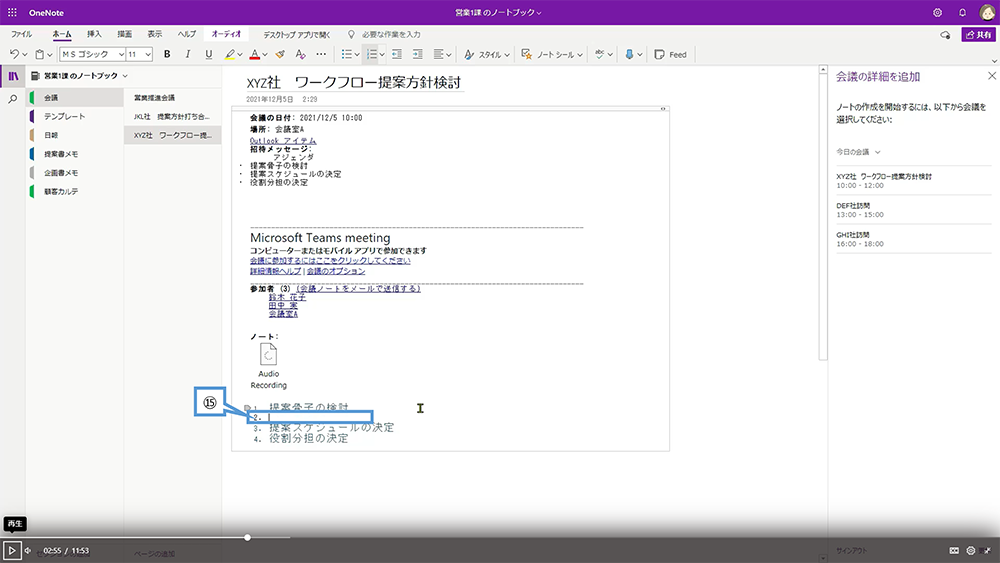The width and height of the screenshot is (1000, 563).
Task: Switch to the 表示 tab
Action: point(155,34)
